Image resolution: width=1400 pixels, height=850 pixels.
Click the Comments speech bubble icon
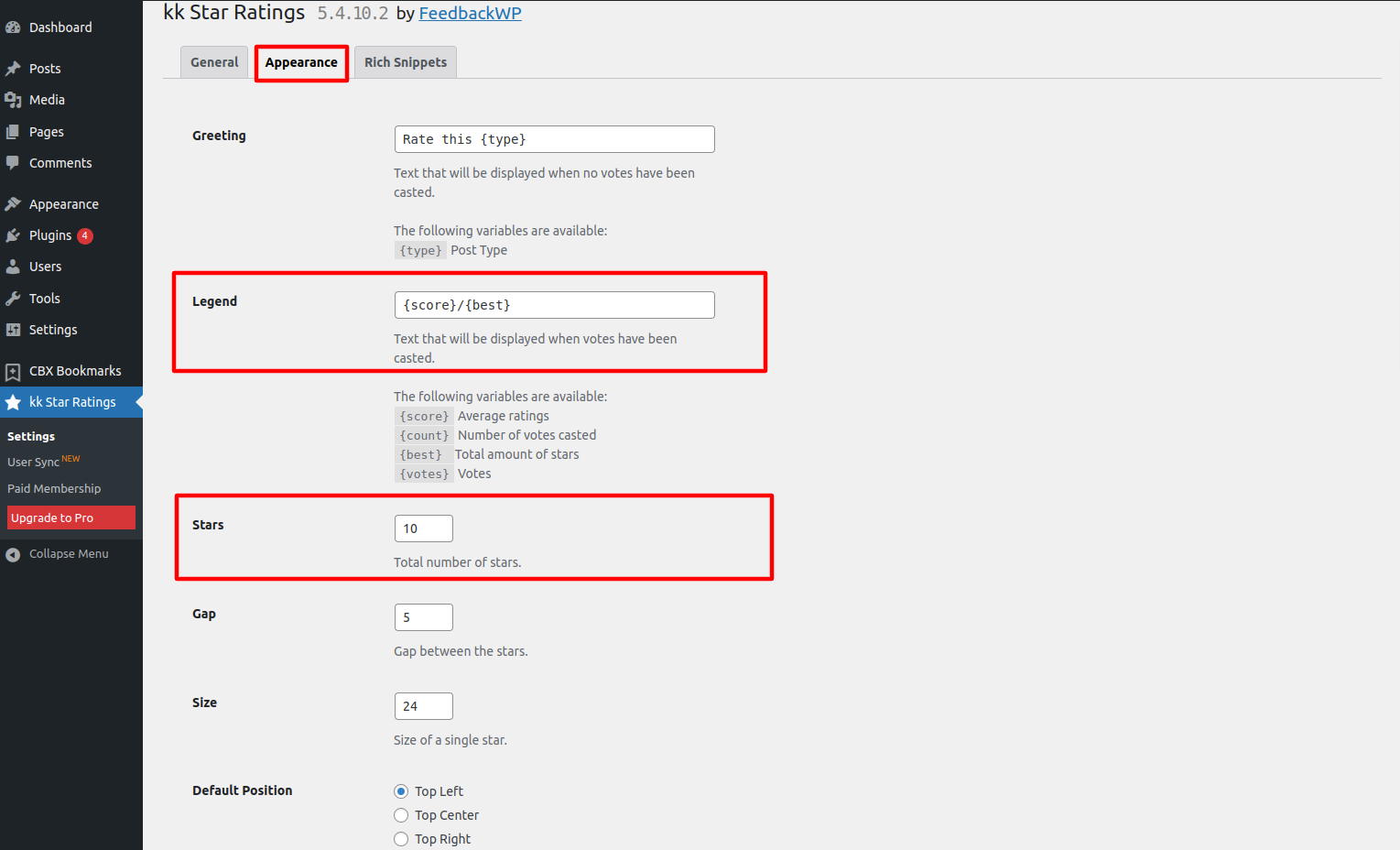pos(13,163)
